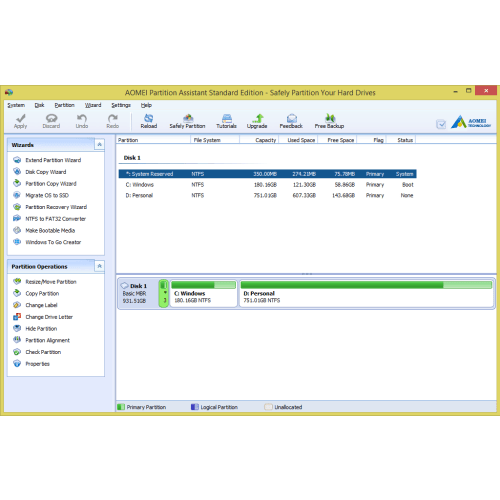
Task: Open Feedback envelope icon
Action: [x=292, y=118]
